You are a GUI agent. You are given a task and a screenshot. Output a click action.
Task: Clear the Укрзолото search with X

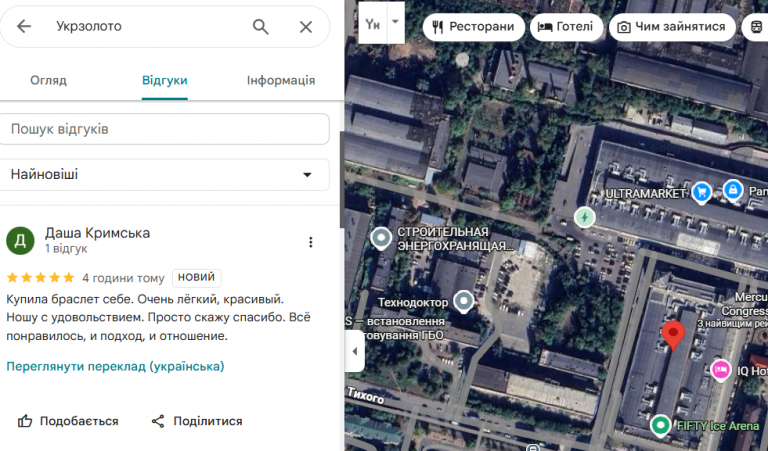pyautogui.click(x=306, y=27)
